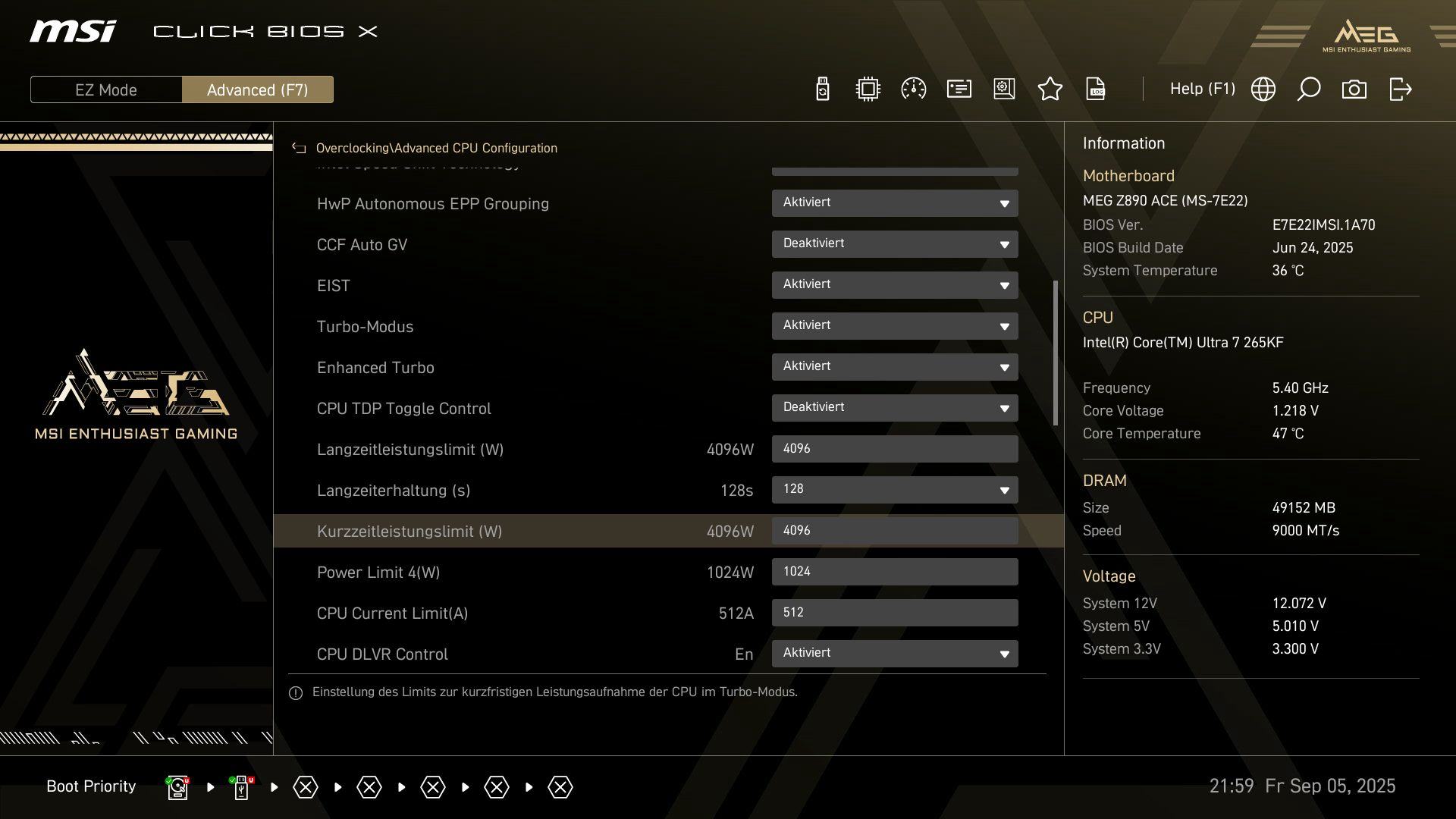Click the CPU Current Limit(A) value field
Screen dimensions: 1456x819
(894, 613)
